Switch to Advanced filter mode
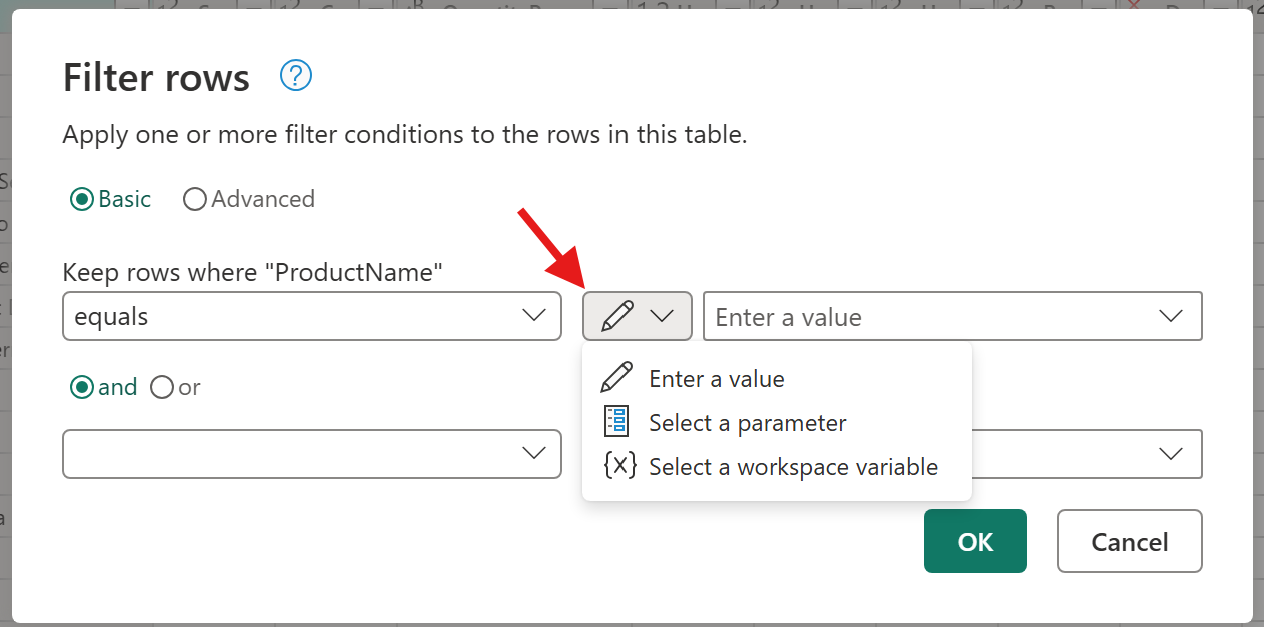The height and width of the screenshot is (627, 1264). pos(195,199)
